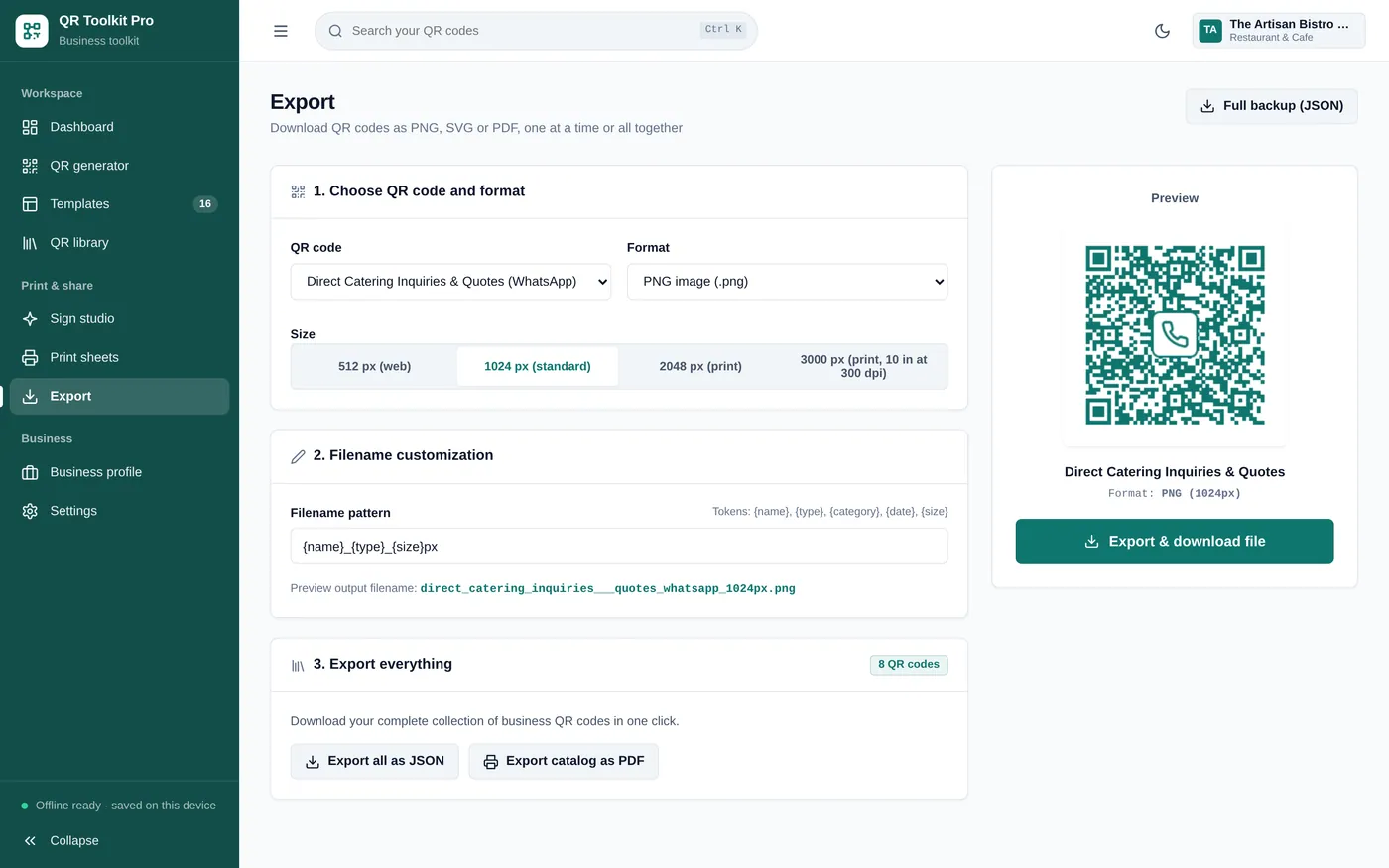Click Export all as JSON button

pyautogui.click(x=375, y=762)
